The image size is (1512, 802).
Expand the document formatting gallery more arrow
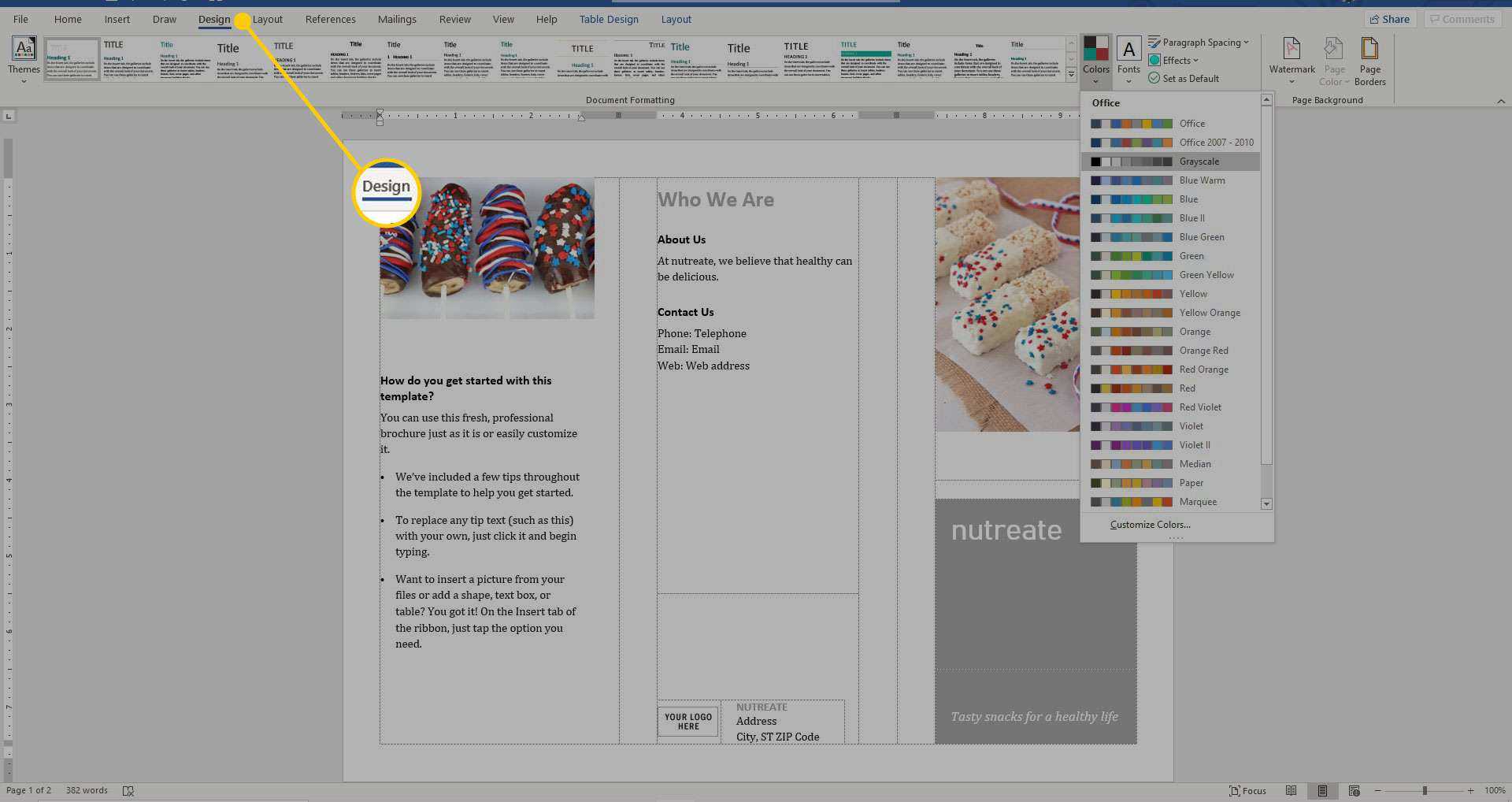pyautogui.click(x=1071, y=75)
